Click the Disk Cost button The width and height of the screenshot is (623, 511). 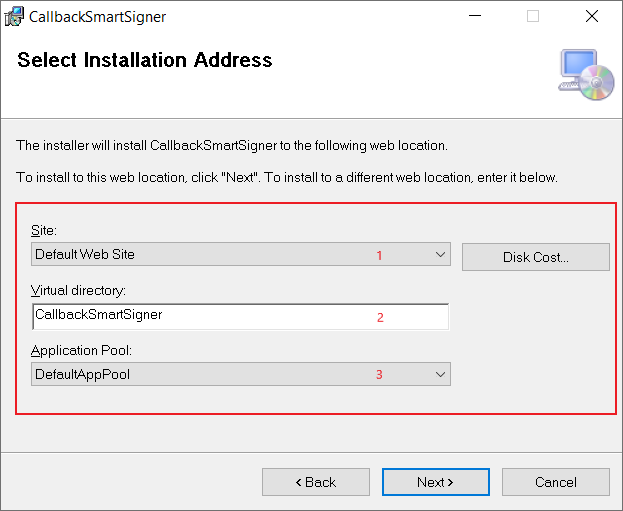pos(536,257)
